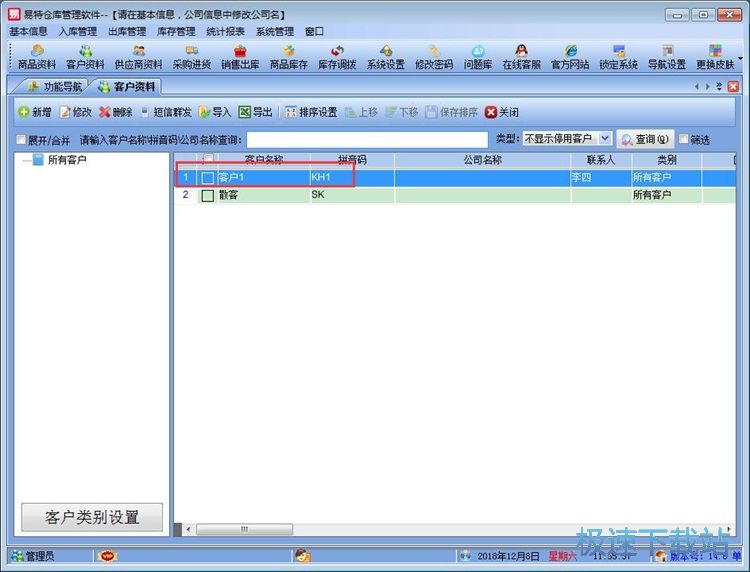Sort by 公司名称 column header
Image resolution: width=750 pixels, height=572 pixels.
tap(482, 160)
